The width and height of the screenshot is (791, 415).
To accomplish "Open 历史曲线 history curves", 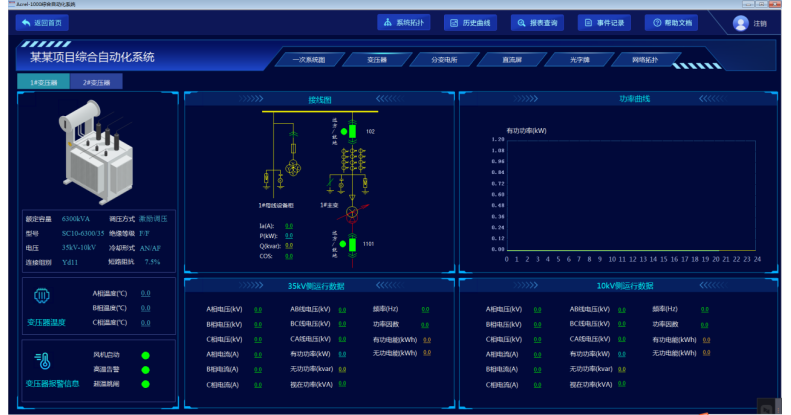I will (x=470, y=23).
